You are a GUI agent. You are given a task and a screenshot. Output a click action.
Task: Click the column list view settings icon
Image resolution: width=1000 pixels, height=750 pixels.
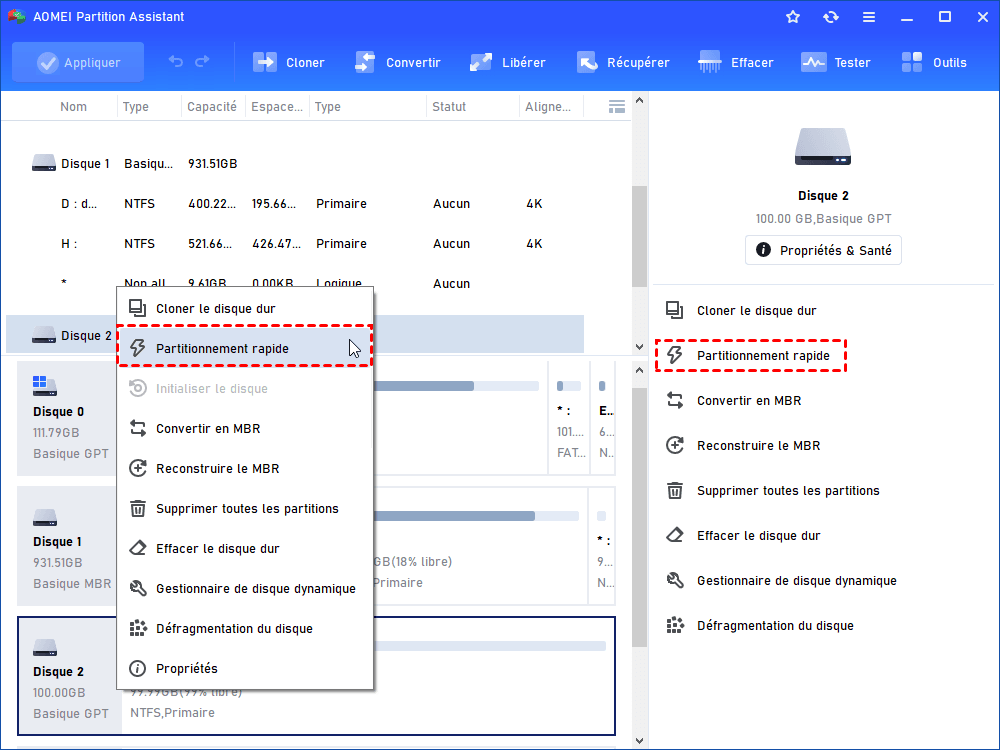point(617,107)
